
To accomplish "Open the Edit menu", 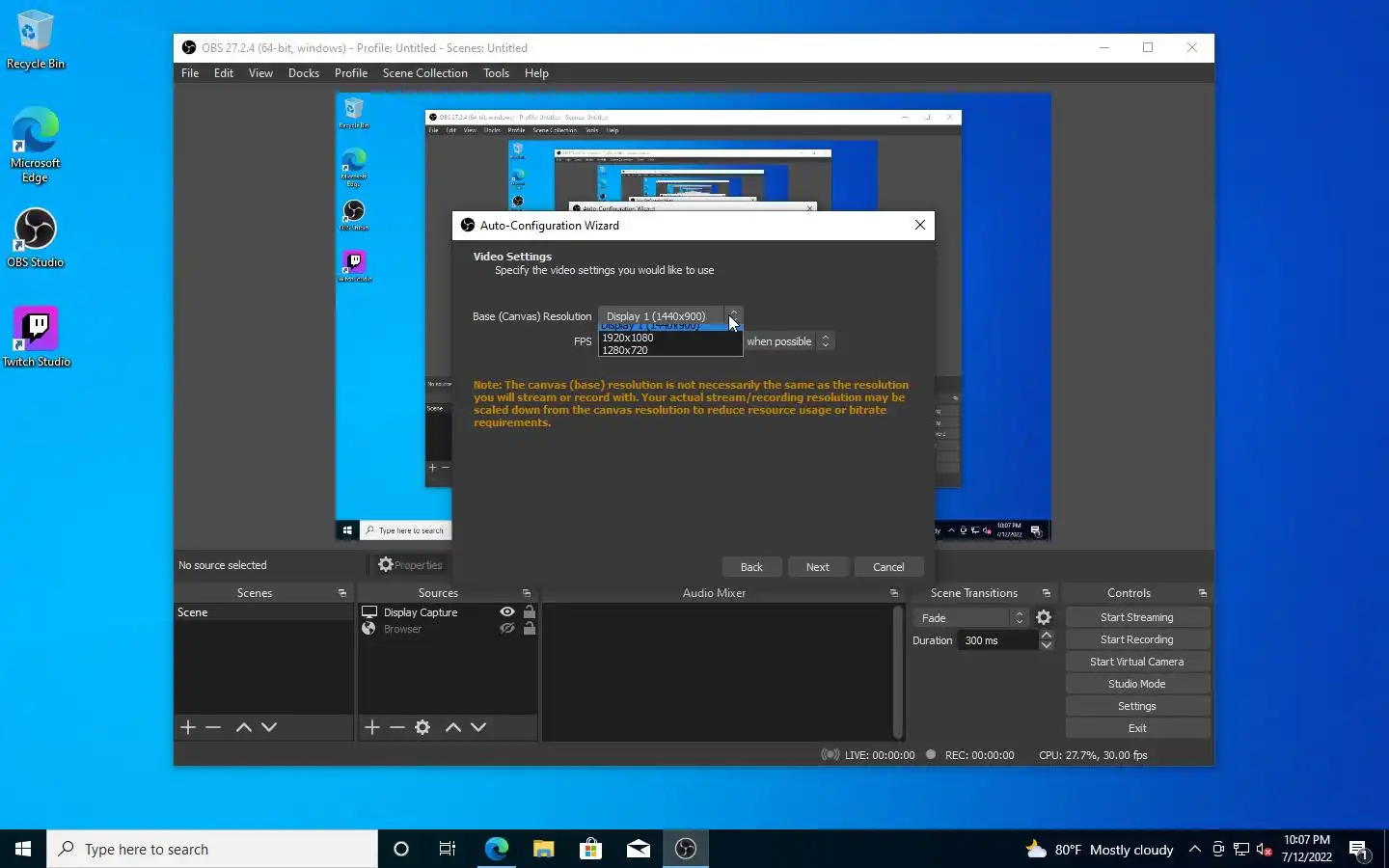I will tap(224, 73).
